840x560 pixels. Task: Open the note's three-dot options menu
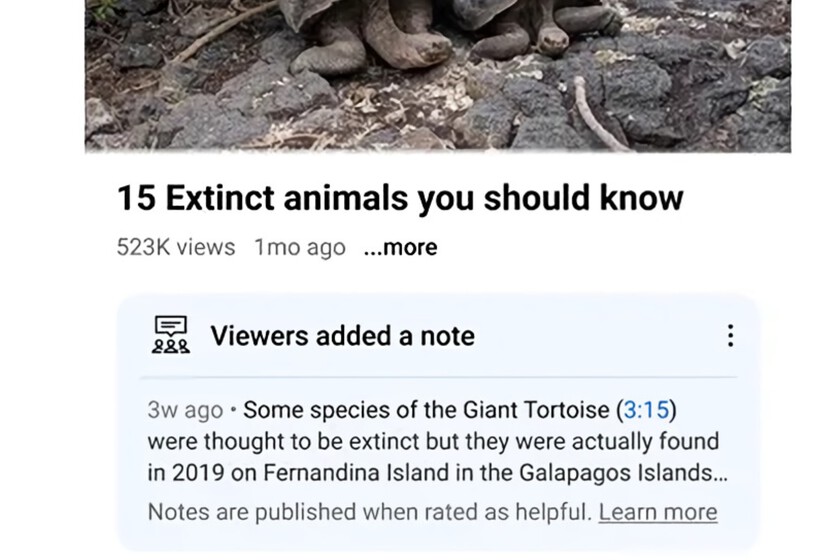[730, 336]
